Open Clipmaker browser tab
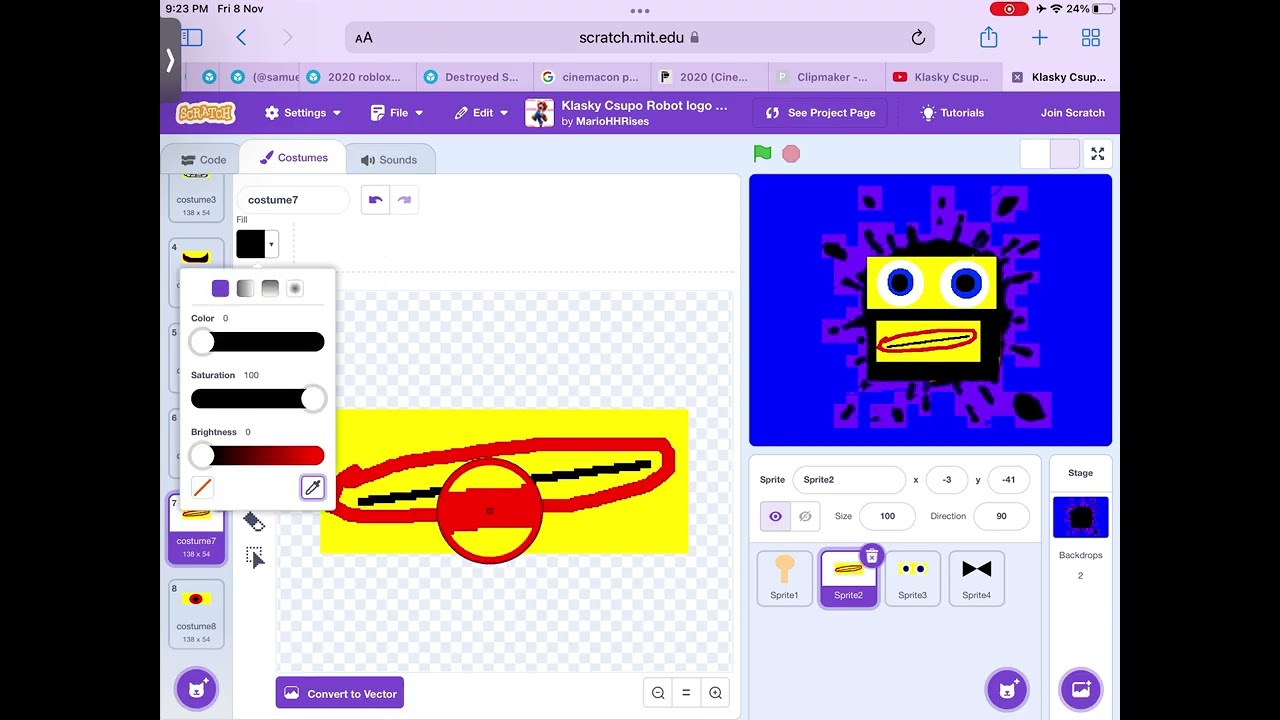 [x=826, y=77]
